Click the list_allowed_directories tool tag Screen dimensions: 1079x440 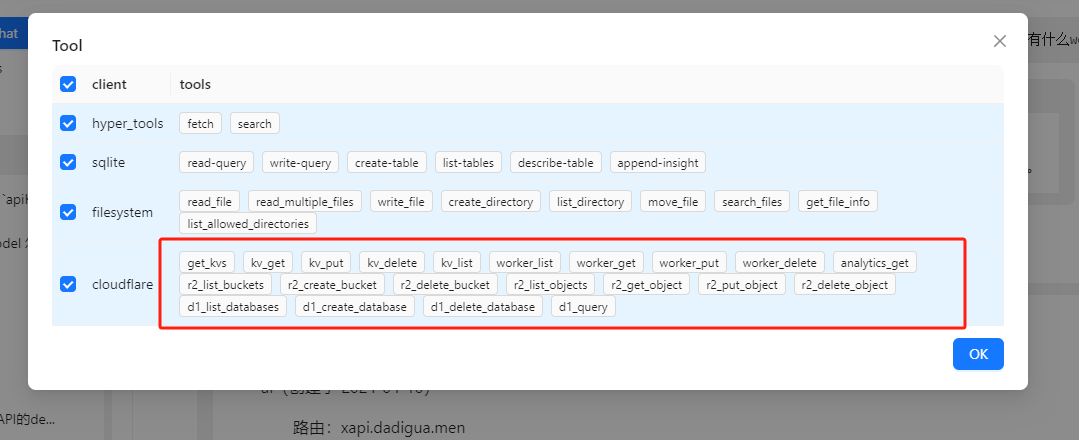click(248, 223)
